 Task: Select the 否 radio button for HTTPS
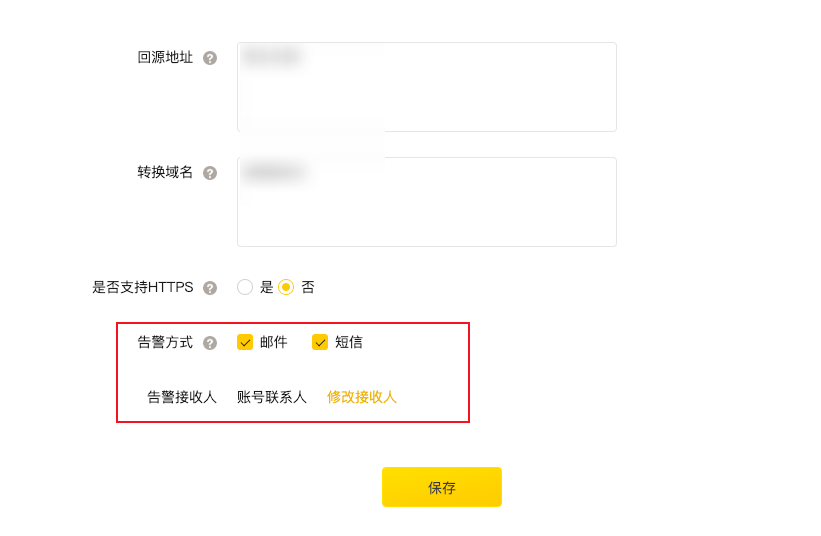coord(286,287)
